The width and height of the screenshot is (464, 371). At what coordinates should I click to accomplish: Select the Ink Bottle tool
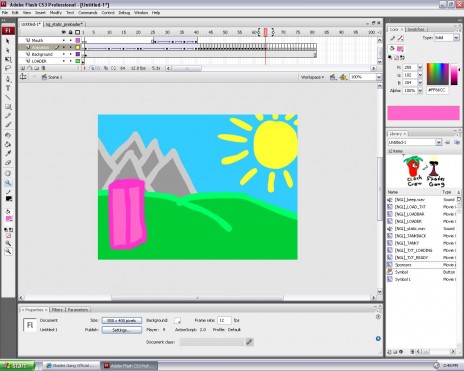click(8, 135)
